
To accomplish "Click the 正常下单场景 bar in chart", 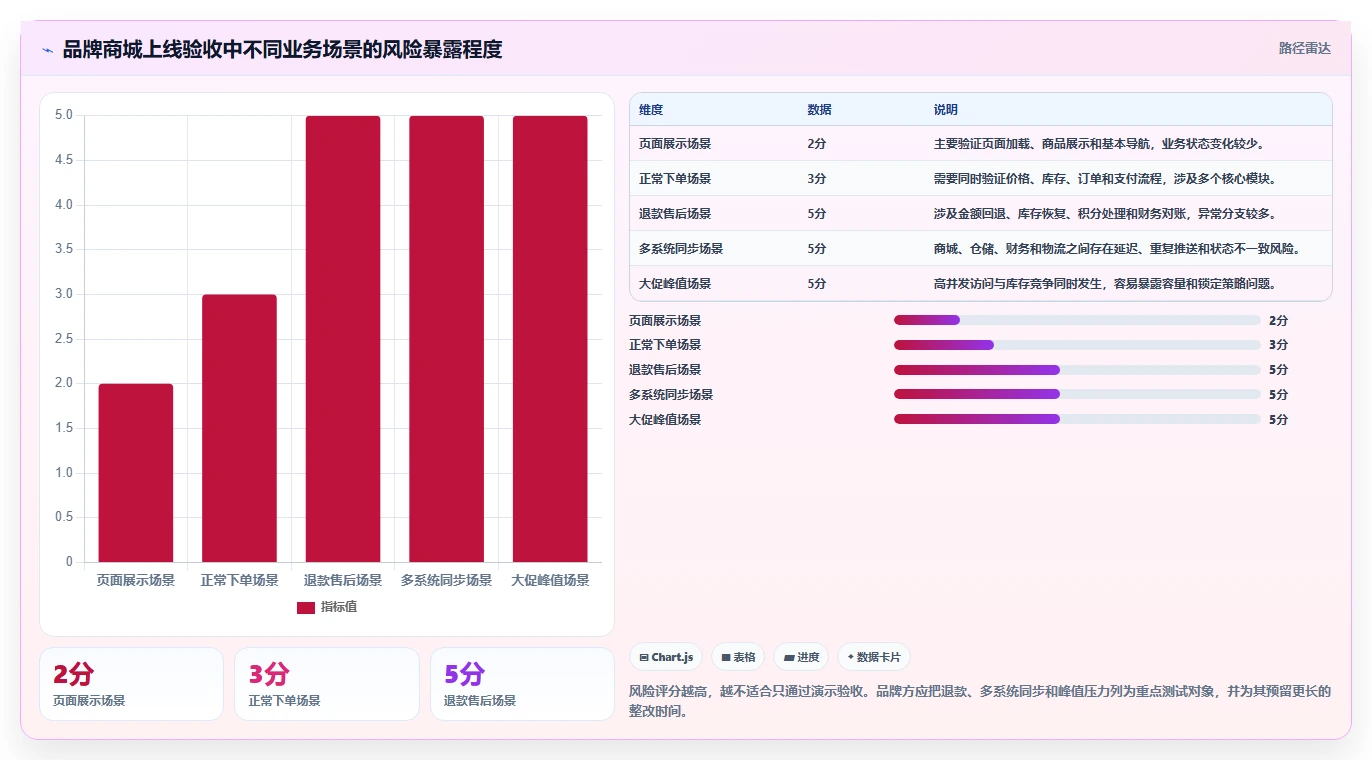I will coord(239,428).
